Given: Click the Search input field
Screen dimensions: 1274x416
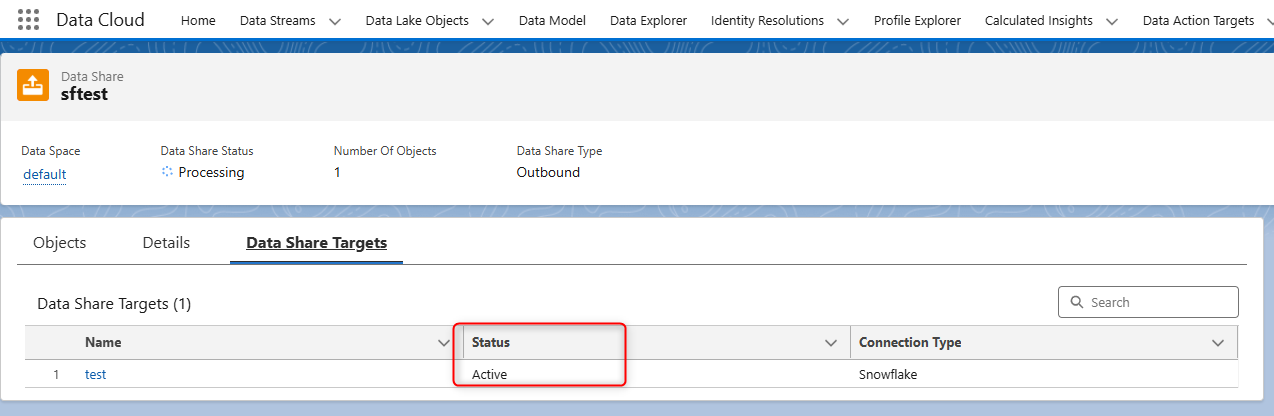Looking at the screenshot, I should 1148,302.
